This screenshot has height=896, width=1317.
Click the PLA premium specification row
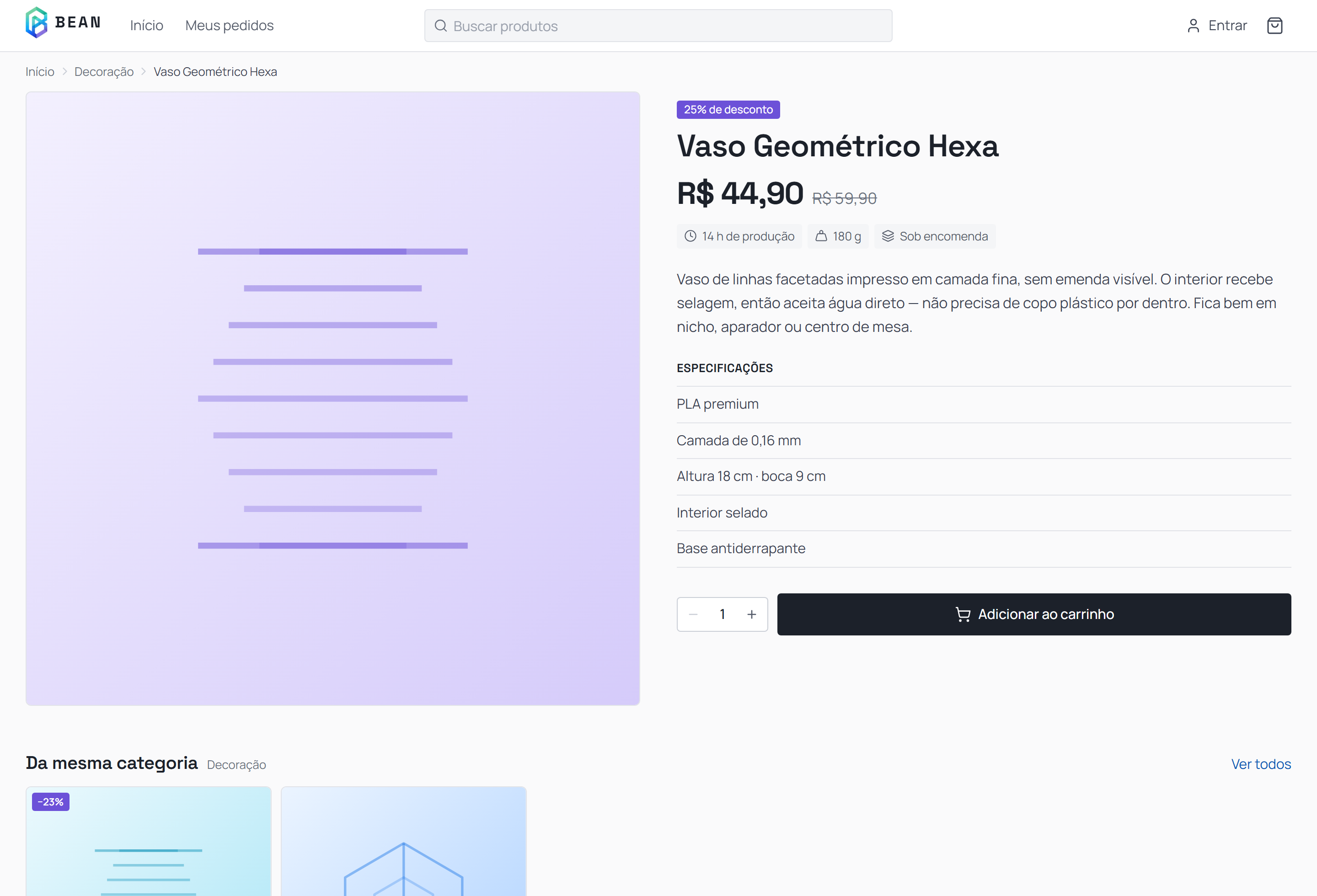[x=983, y=405]
